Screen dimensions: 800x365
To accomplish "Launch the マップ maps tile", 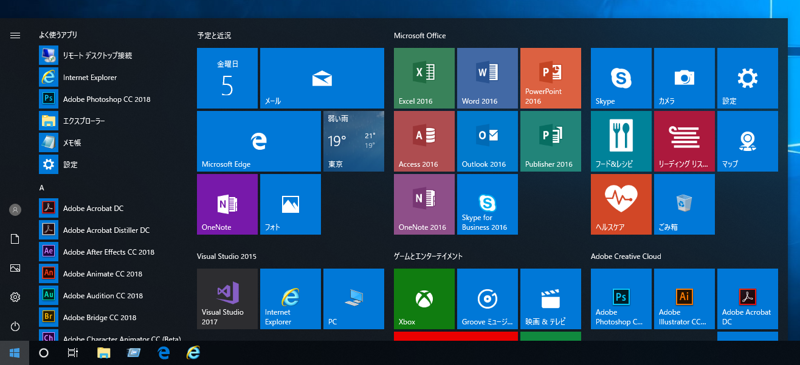I will 747,141.
